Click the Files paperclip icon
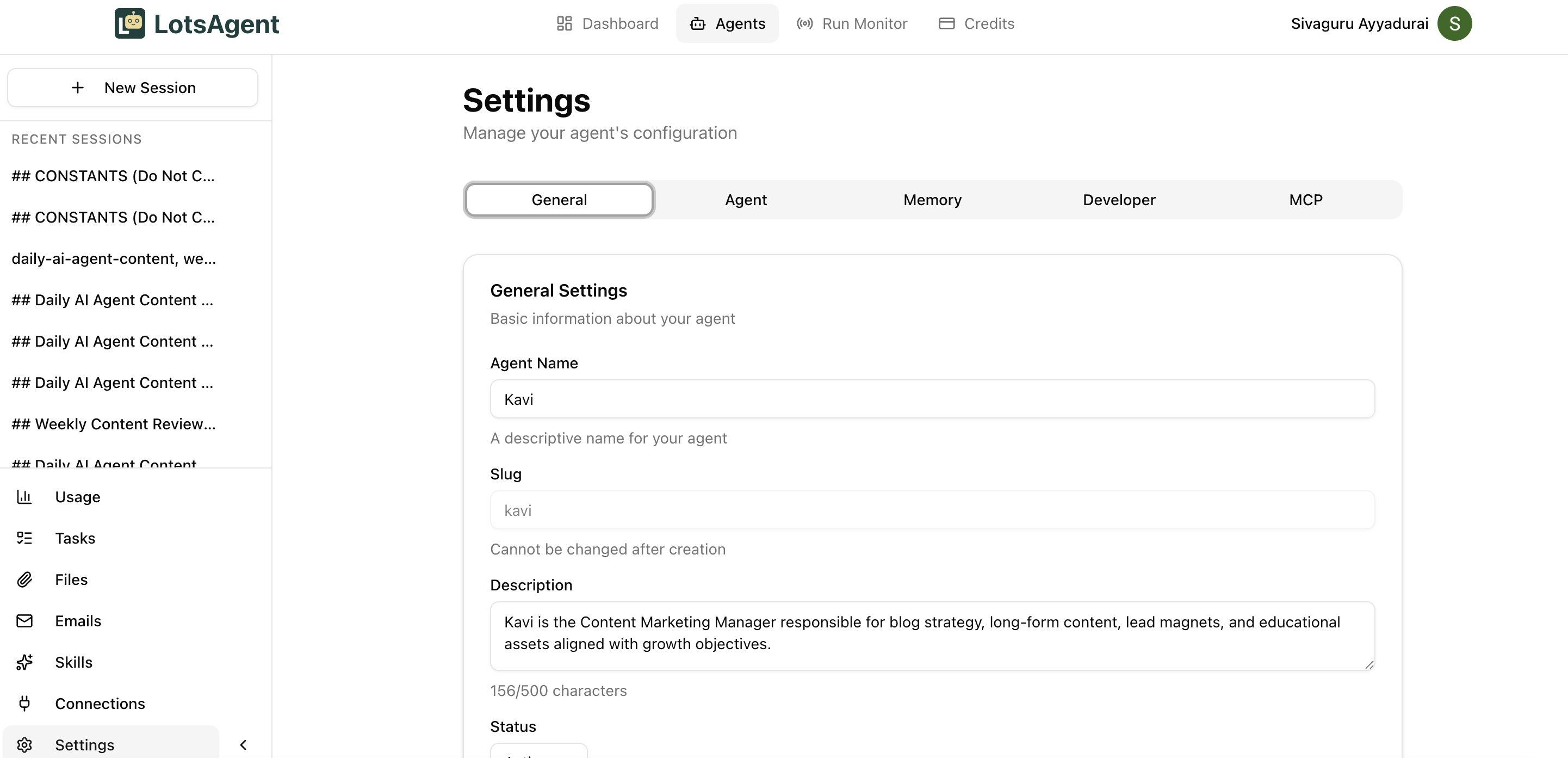Screen dimensions: 1568x758 [24, 580]
